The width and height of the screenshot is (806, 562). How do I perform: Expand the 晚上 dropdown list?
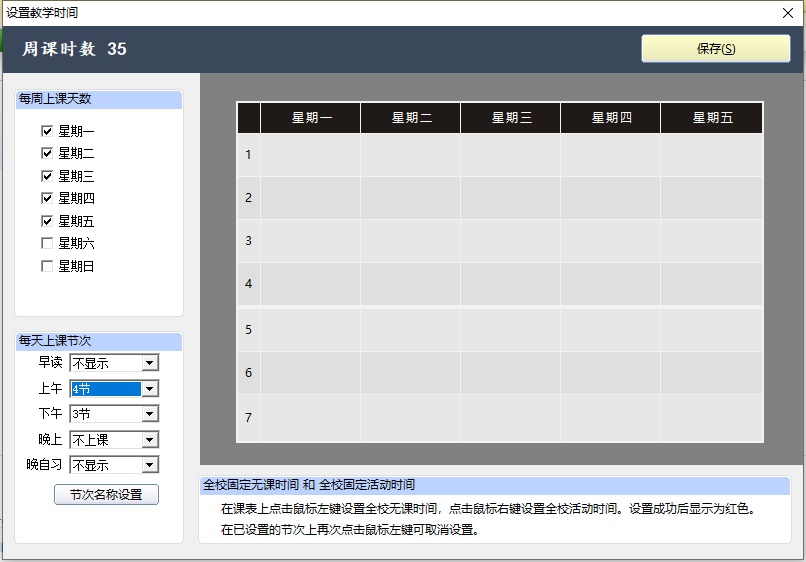[150, 440]
